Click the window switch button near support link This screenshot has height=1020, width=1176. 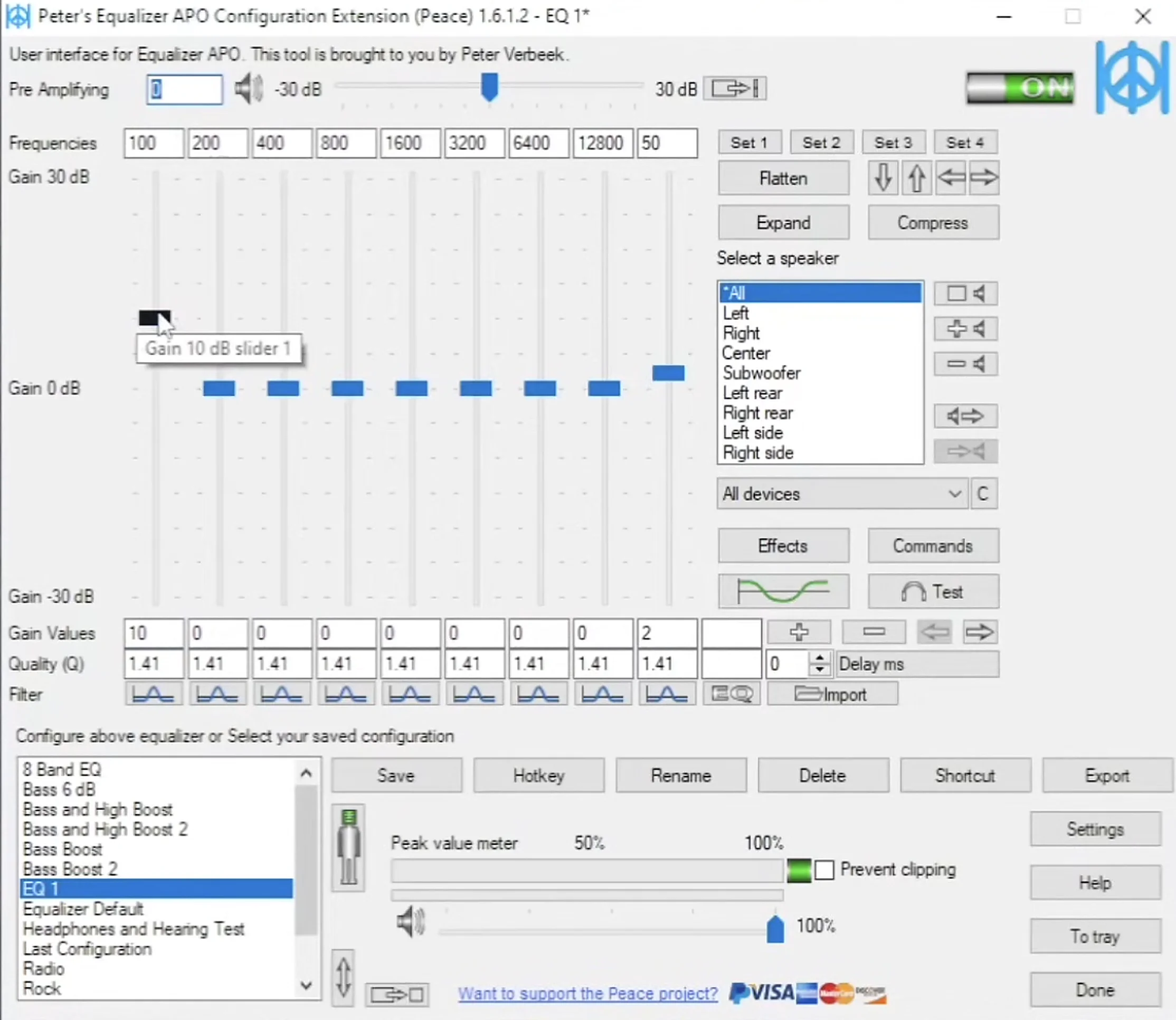[396, 995]
